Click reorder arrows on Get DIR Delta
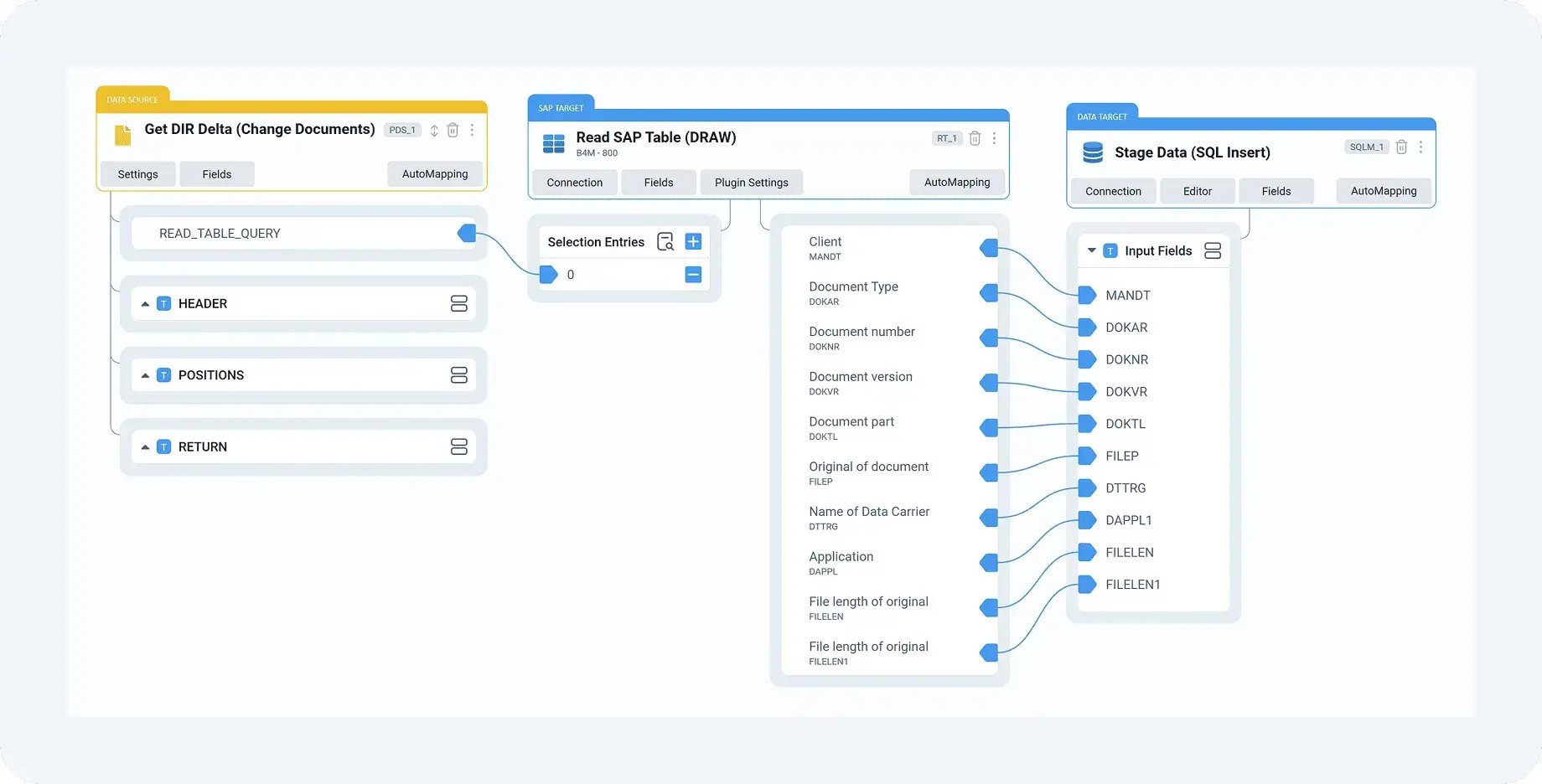The width and height of the screenshot is (1542, 784). tap(434, 131)
